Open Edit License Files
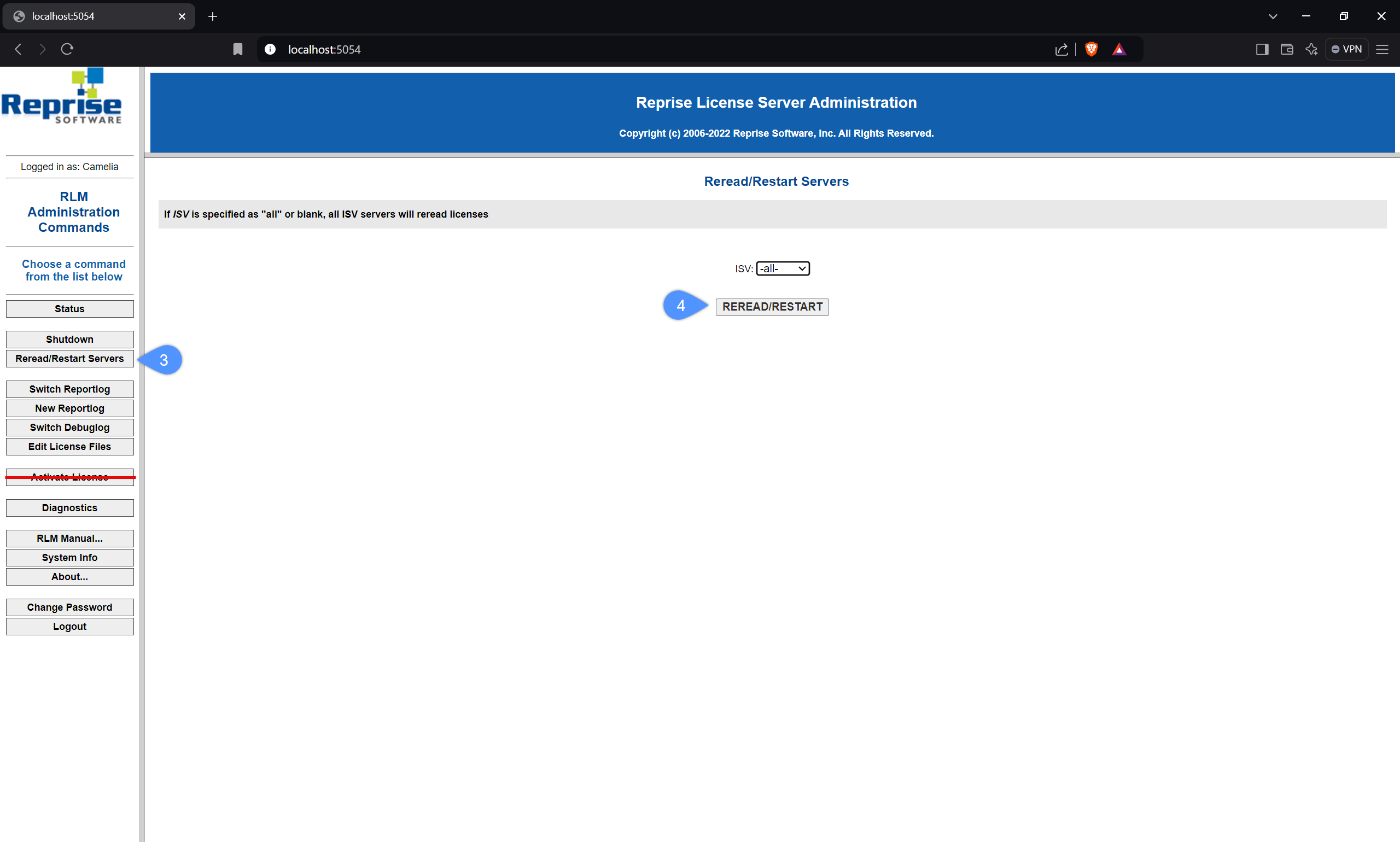Screen dimensions: 1400x842 click(70, 447)
